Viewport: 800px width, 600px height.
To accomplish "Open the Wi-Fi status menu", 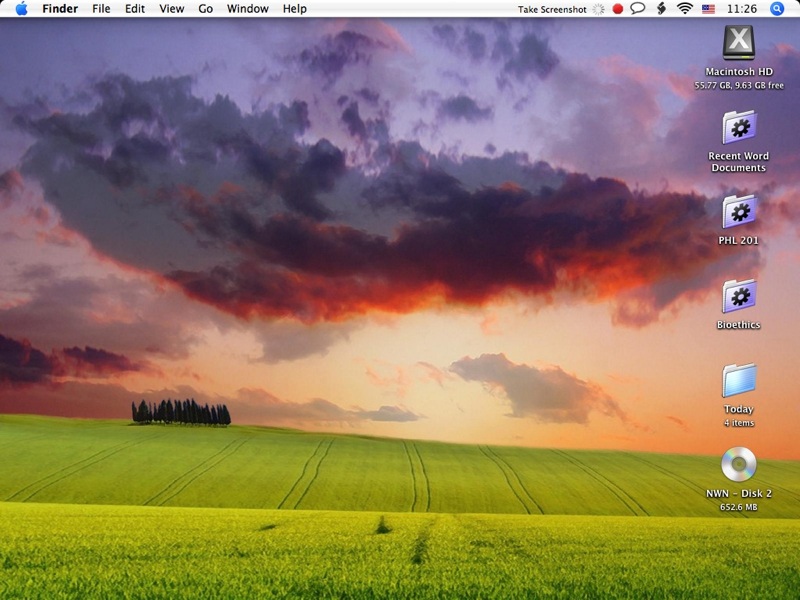I will coord(685,9).
